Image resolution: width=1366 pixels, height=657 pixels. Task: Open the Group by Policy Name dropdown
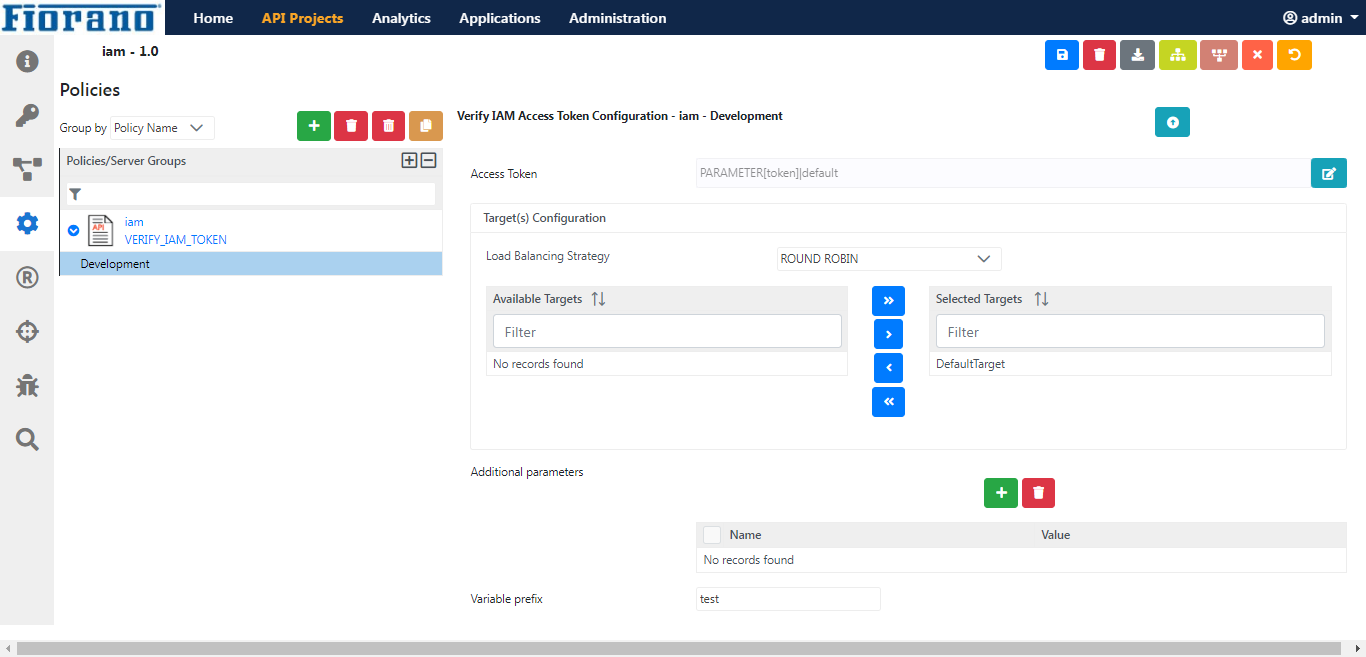point(162,128)
